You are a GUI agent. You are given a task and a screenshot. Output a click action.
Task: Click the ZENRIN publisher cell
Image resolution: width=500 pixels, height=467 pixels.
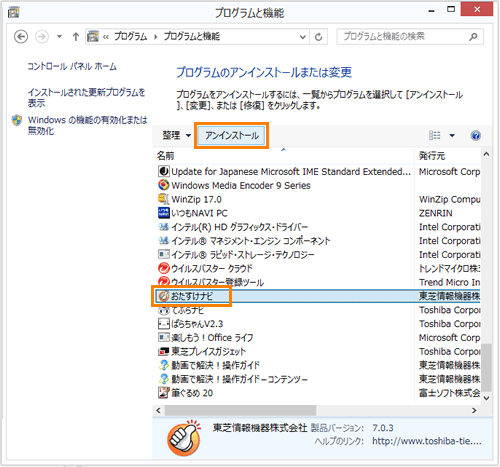[x=436, y=213]
